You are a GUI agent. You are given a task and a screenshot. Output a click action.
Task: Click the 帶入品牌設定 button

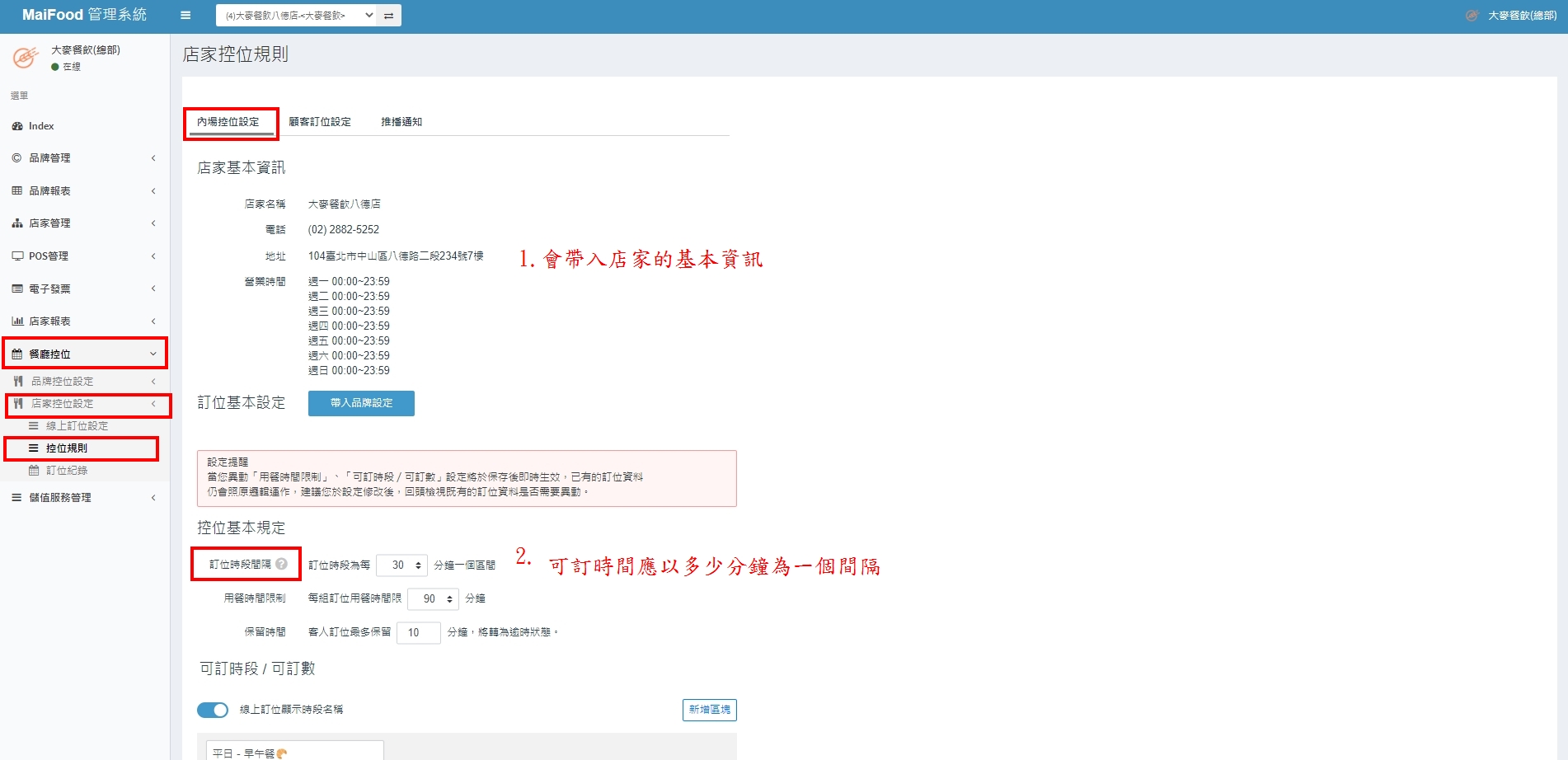coord(361,403)
